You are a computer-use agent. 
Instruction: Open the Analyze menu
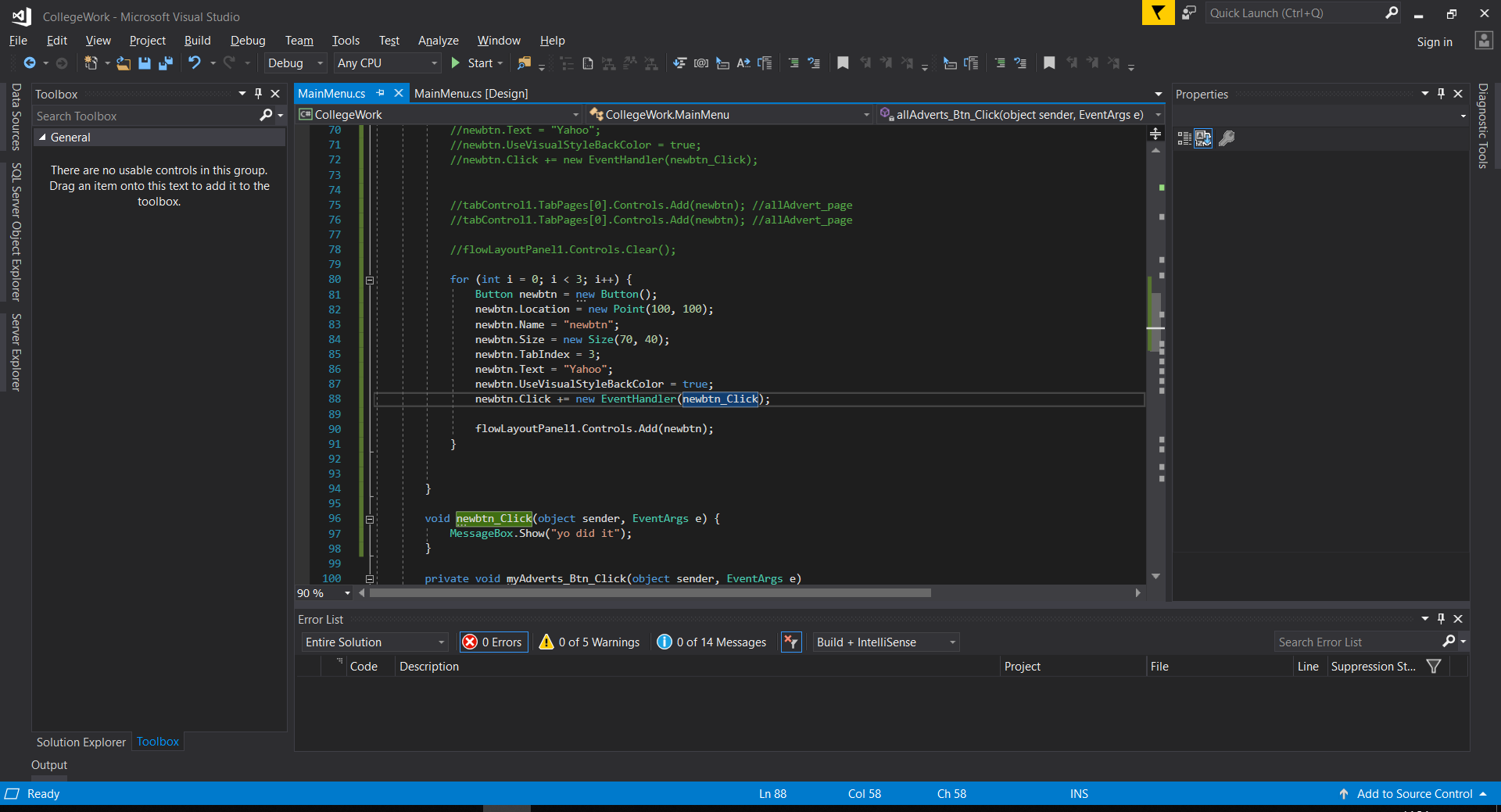click(x=438, y=41)
